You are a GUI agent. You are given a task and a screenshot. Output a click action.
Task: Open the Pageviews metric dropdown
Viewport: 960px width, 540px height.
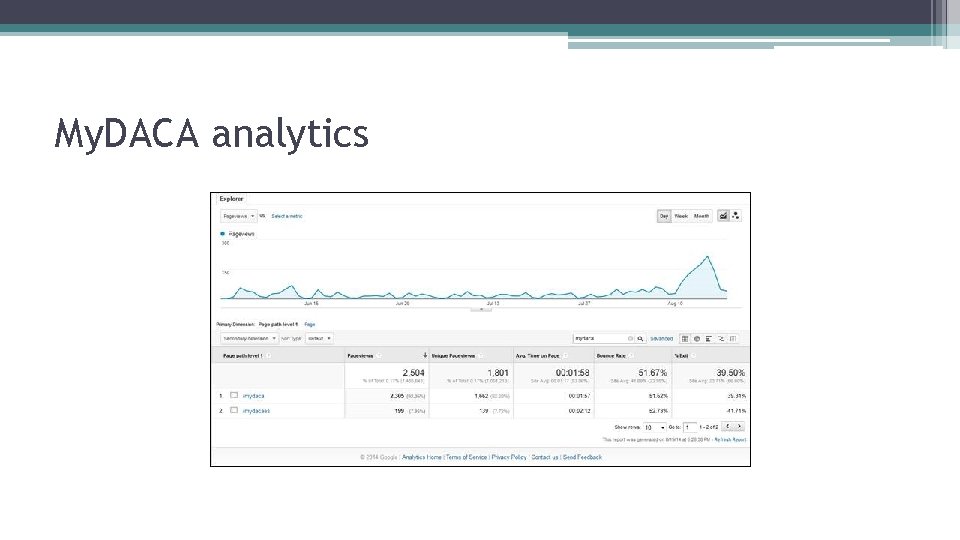point(239,216)
